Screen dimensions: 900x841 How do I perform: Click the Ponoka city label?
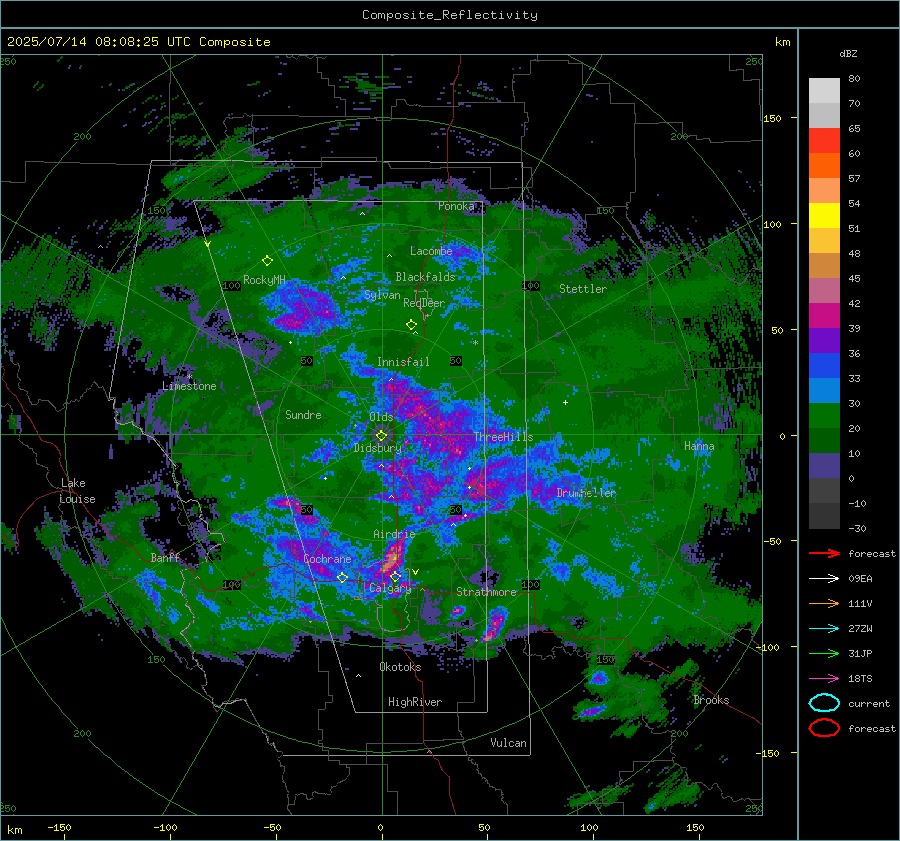coord(456,206)
